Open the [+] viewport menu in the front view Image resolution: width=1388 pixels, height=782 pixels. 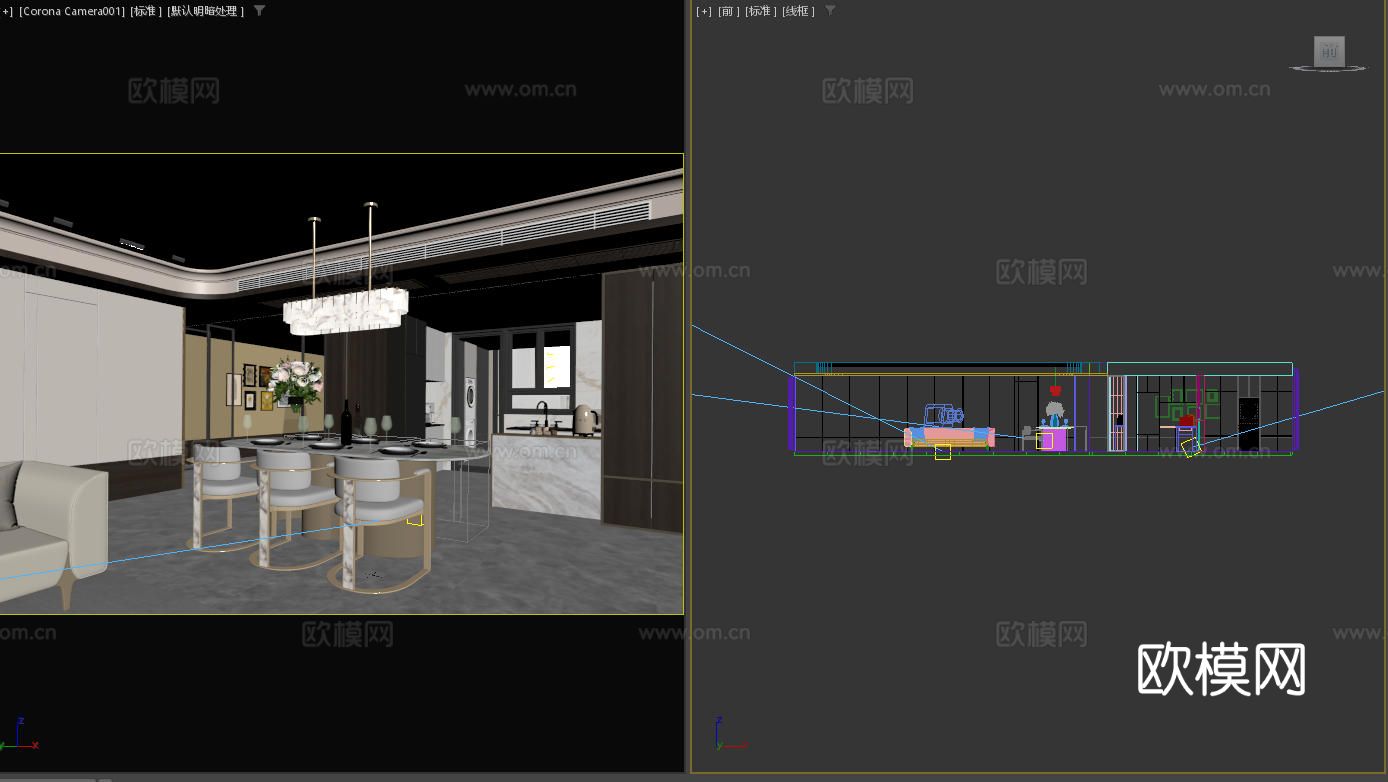702,11
